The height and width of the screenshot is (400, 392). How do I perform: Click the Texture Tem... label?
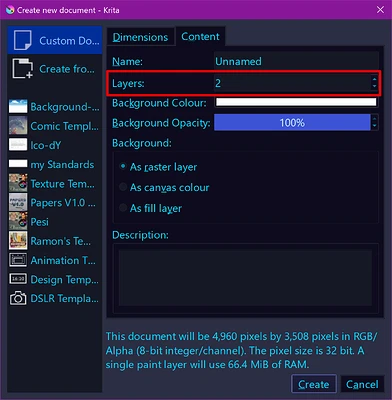pyautogui.click(x=62, y=184)
